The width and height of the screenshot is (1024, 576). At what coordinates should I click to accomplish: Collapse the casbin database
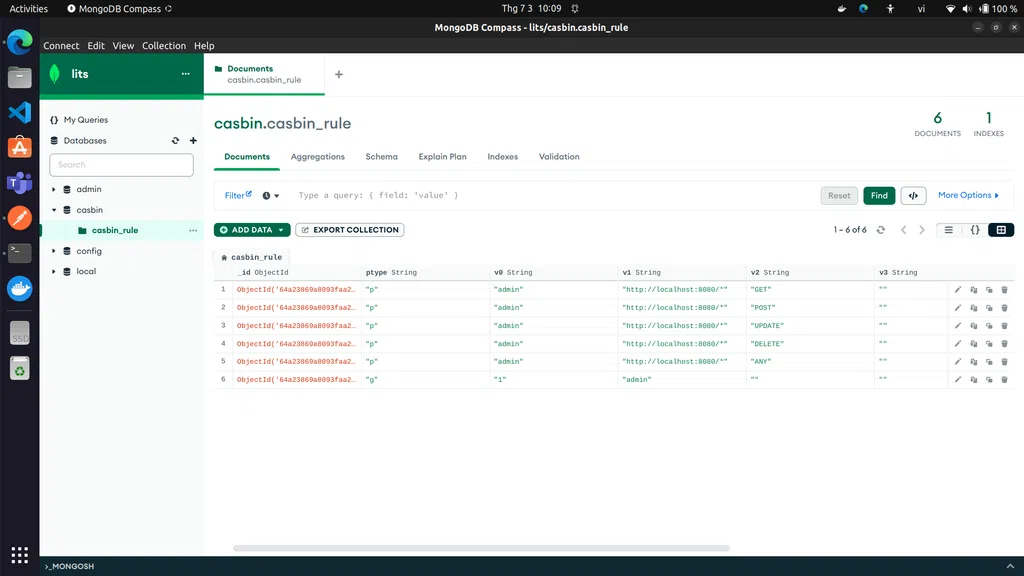(54, 210)
